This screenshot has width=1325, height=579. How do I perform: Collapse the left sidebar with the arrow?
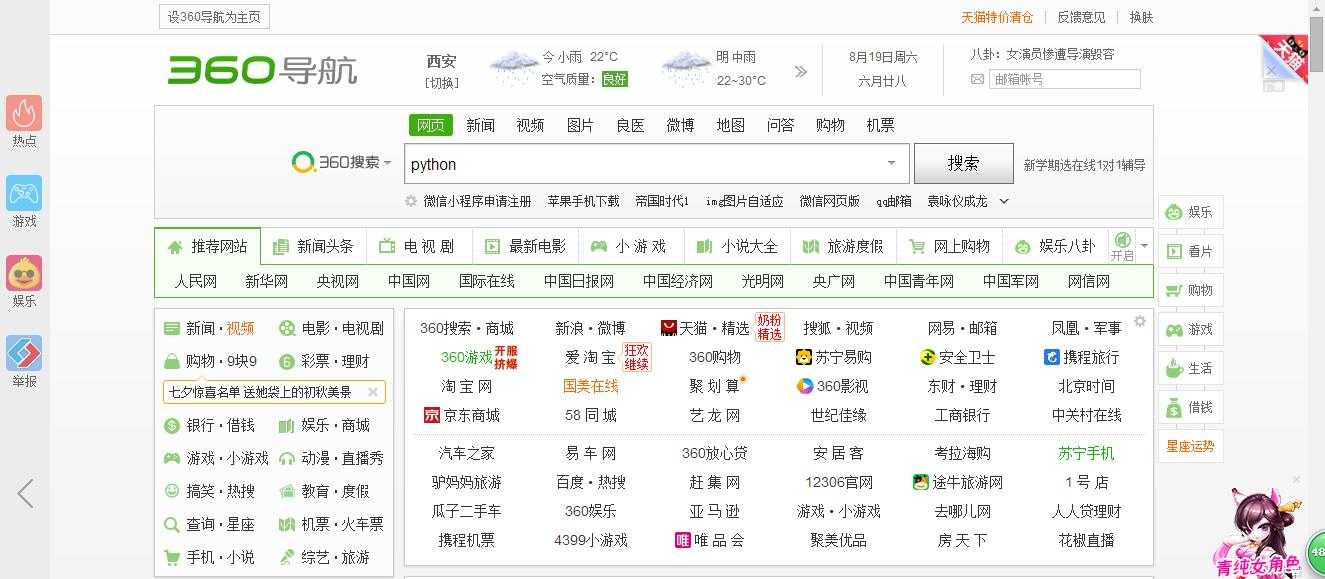25,493
